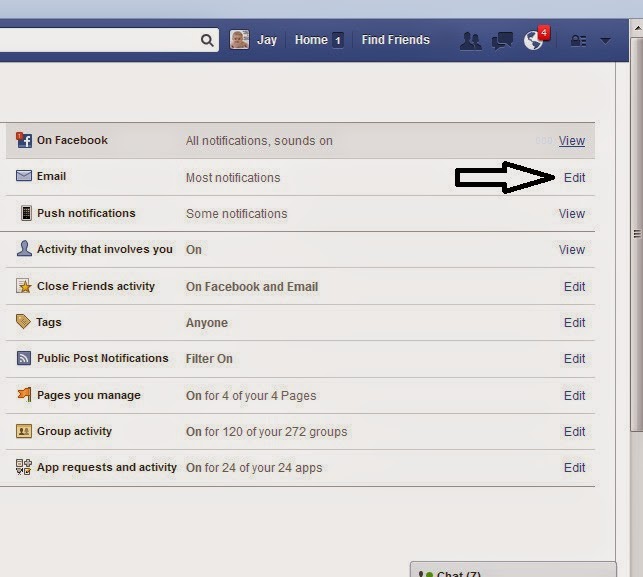This screenshot has width=643, height=577.
Task: Open the messages icon
Action: click(502, 41)
